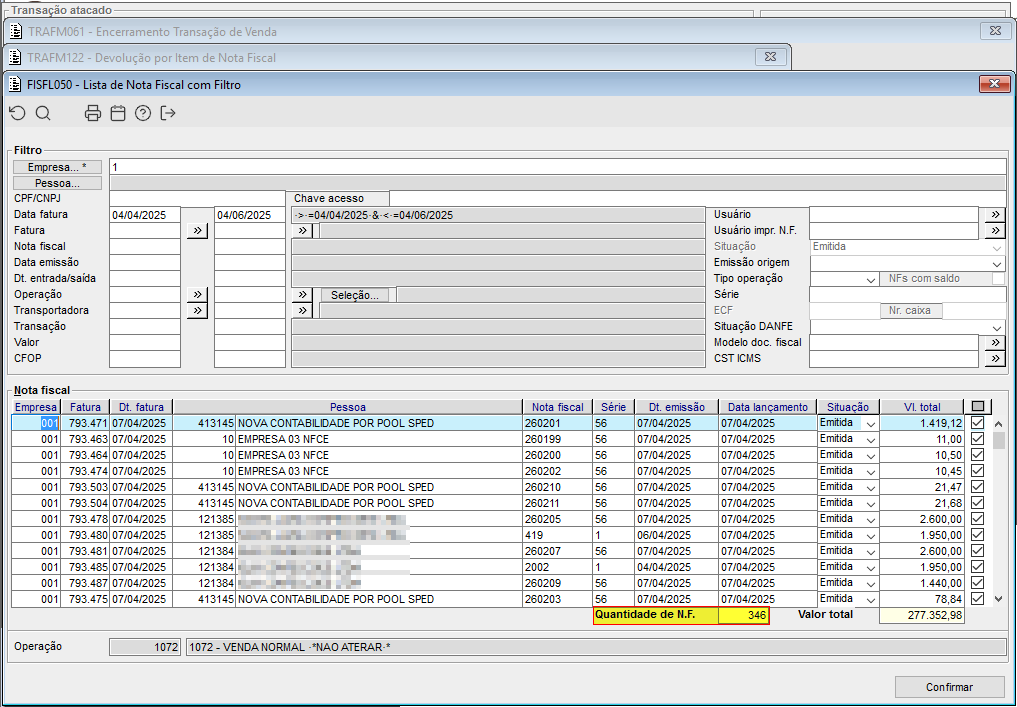Sort by Pessoa column header
This screenshot has height=707, width=1017.
tap(348, 407)
